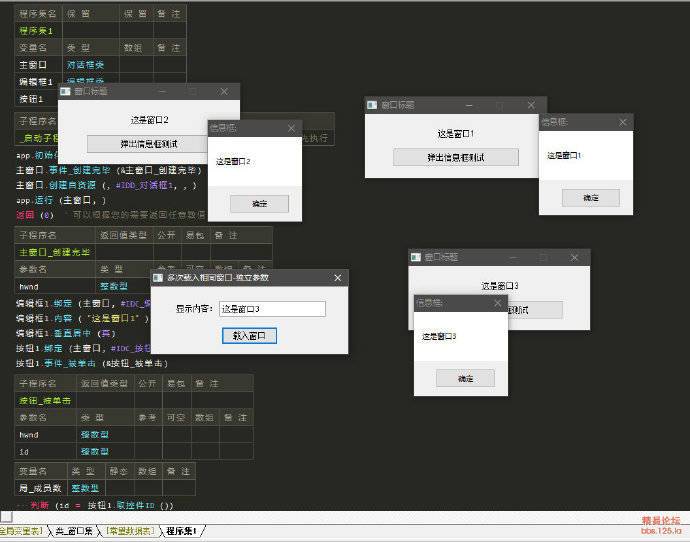690x542 pixels.
Task: Click the title icon of the 这是窗口1 window
Action: coord(372,105)
